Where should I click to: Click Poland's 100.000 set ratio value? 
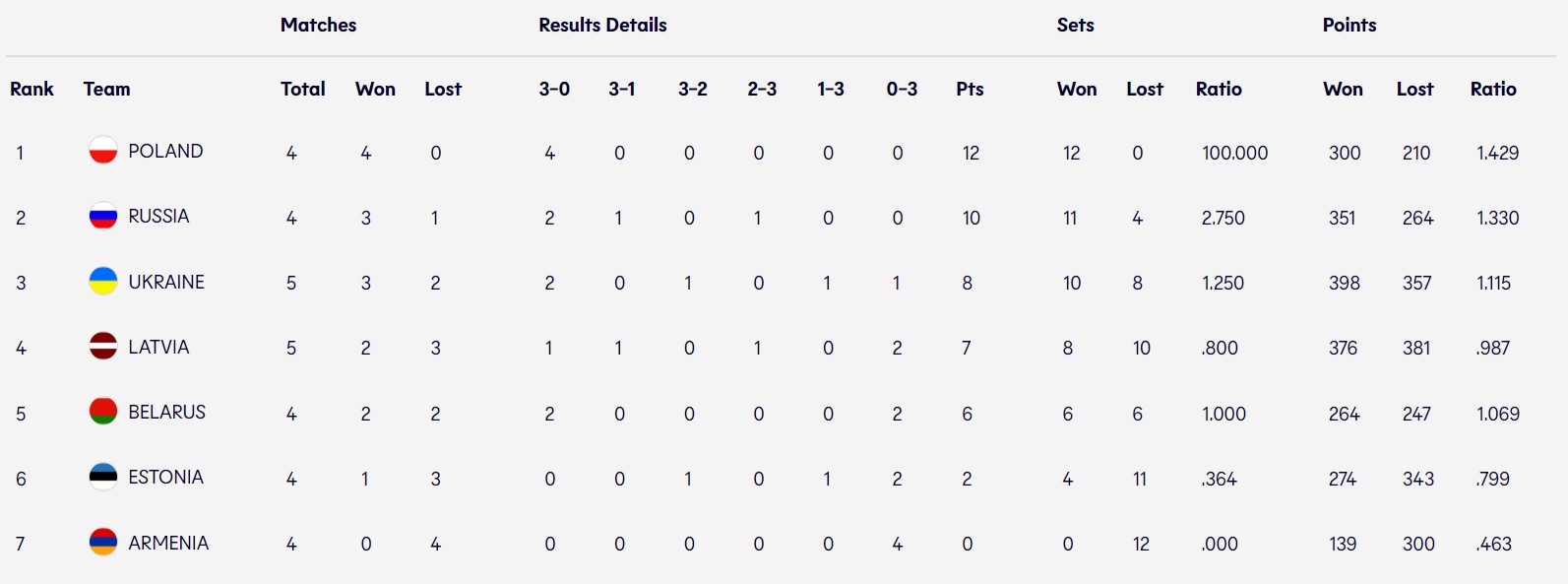tap(1234, 153)
